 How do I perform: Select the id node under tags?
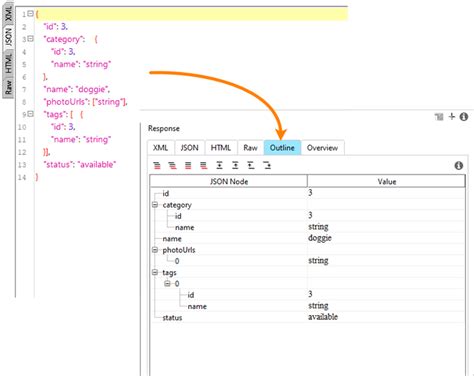click(191, 295)
